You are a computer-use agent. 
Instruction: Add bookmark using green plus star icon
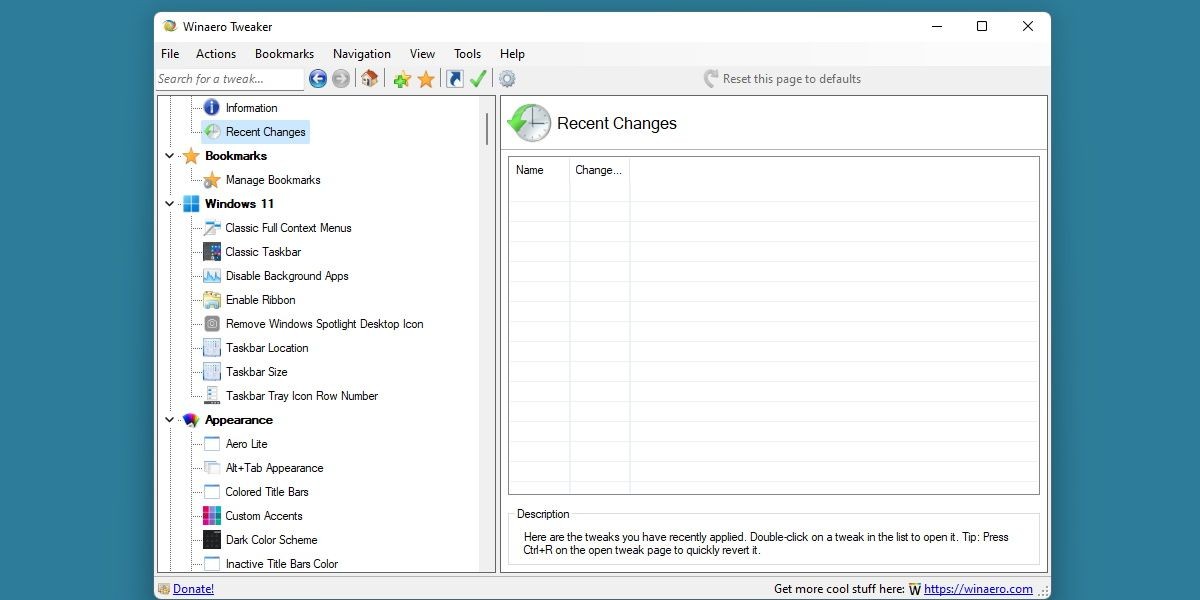tap(402, 79)
